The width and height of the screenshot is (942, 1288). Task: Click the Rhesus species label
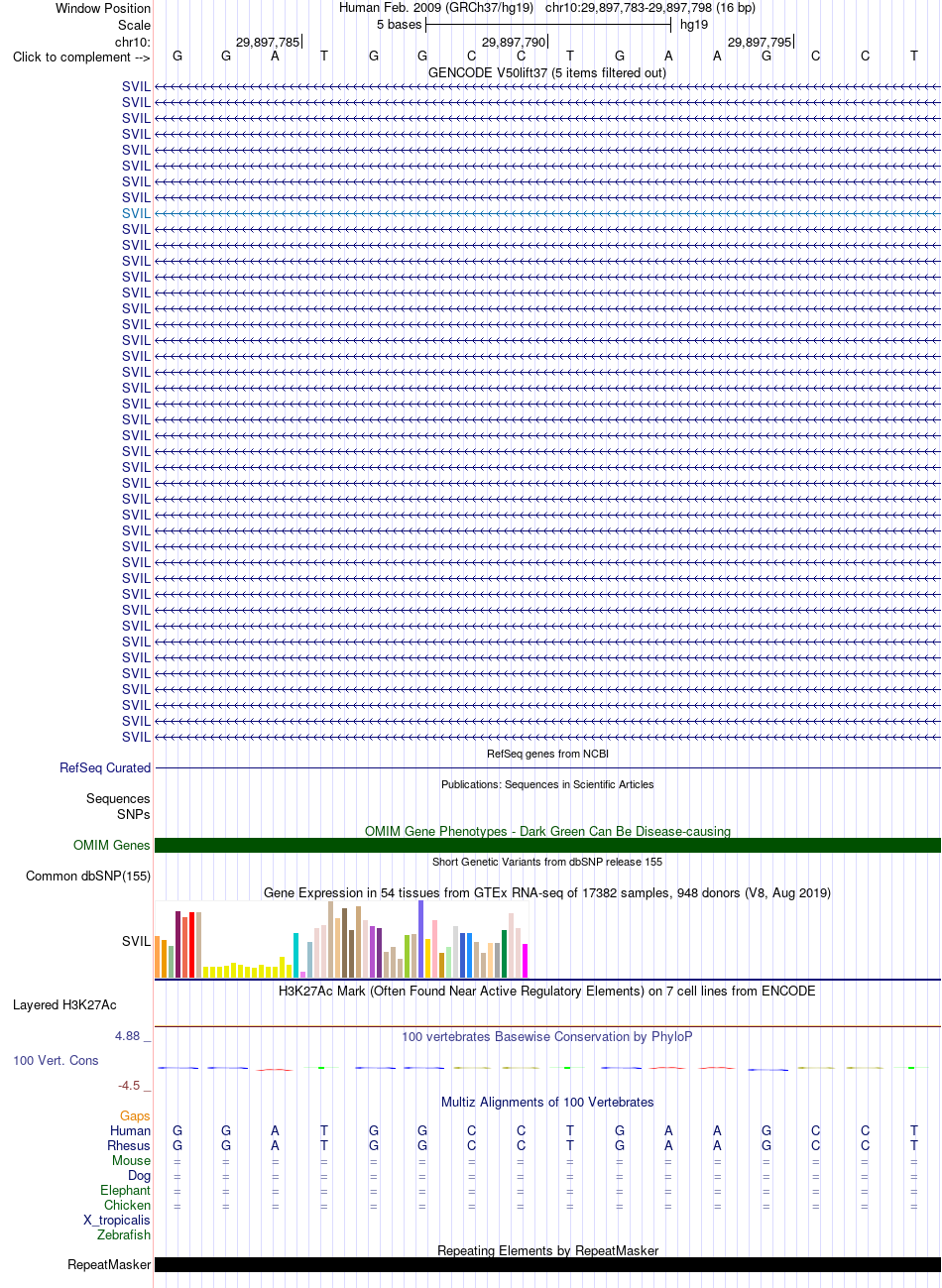click(x=129, y=1145)
